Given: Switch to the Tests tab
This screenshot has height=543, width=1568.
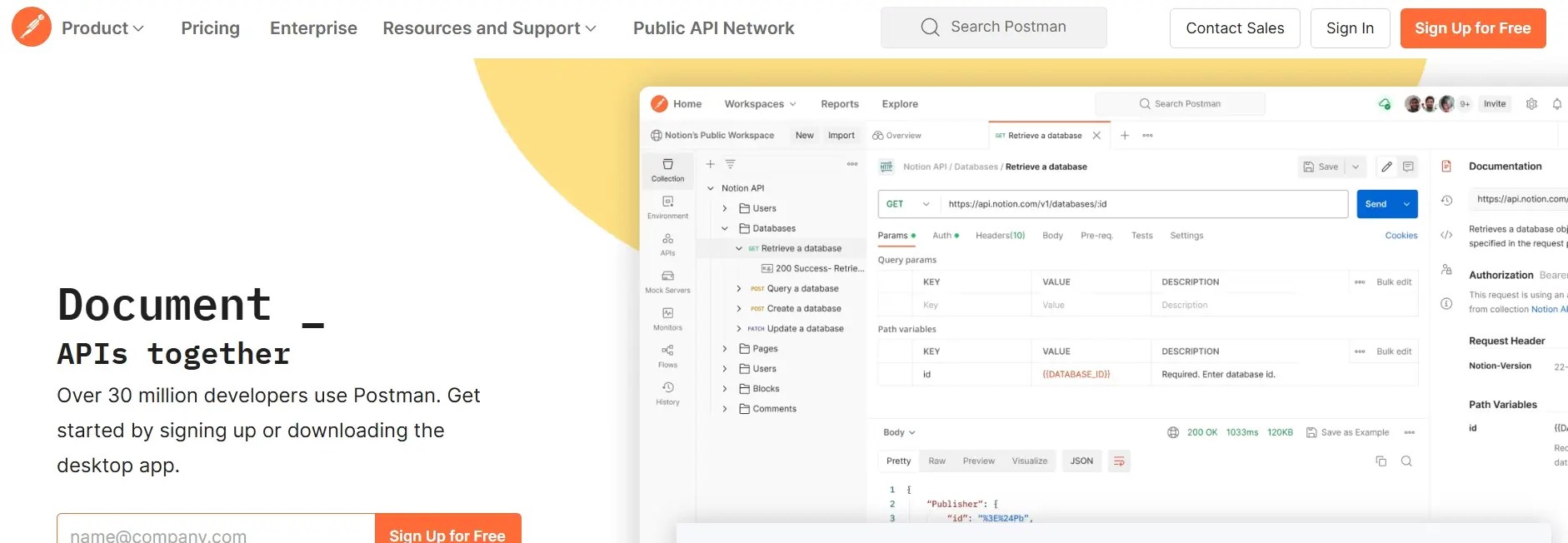Looking at the screenshot, I should pyautogui.click(x=1141, y=236).
